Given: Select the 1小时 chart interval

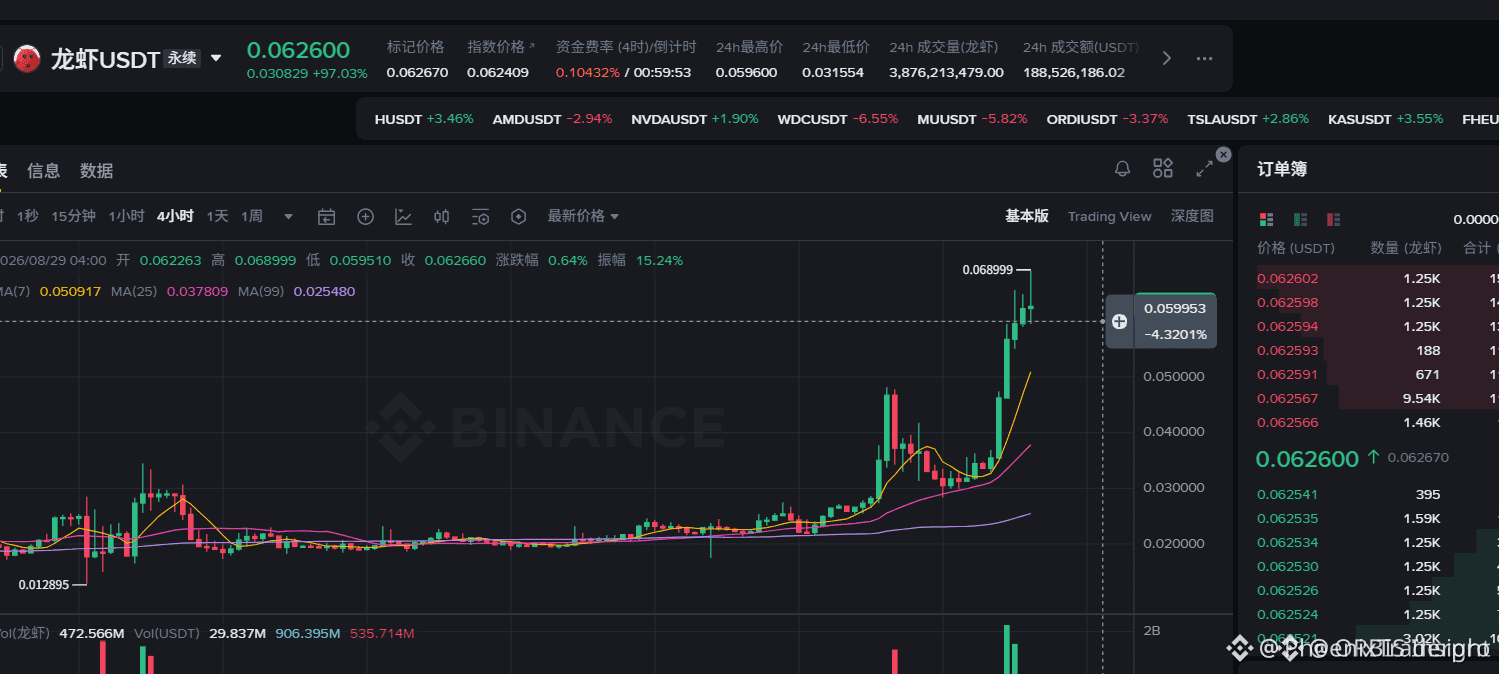Looking at the screenshot, I should click(x=126, y=216).
